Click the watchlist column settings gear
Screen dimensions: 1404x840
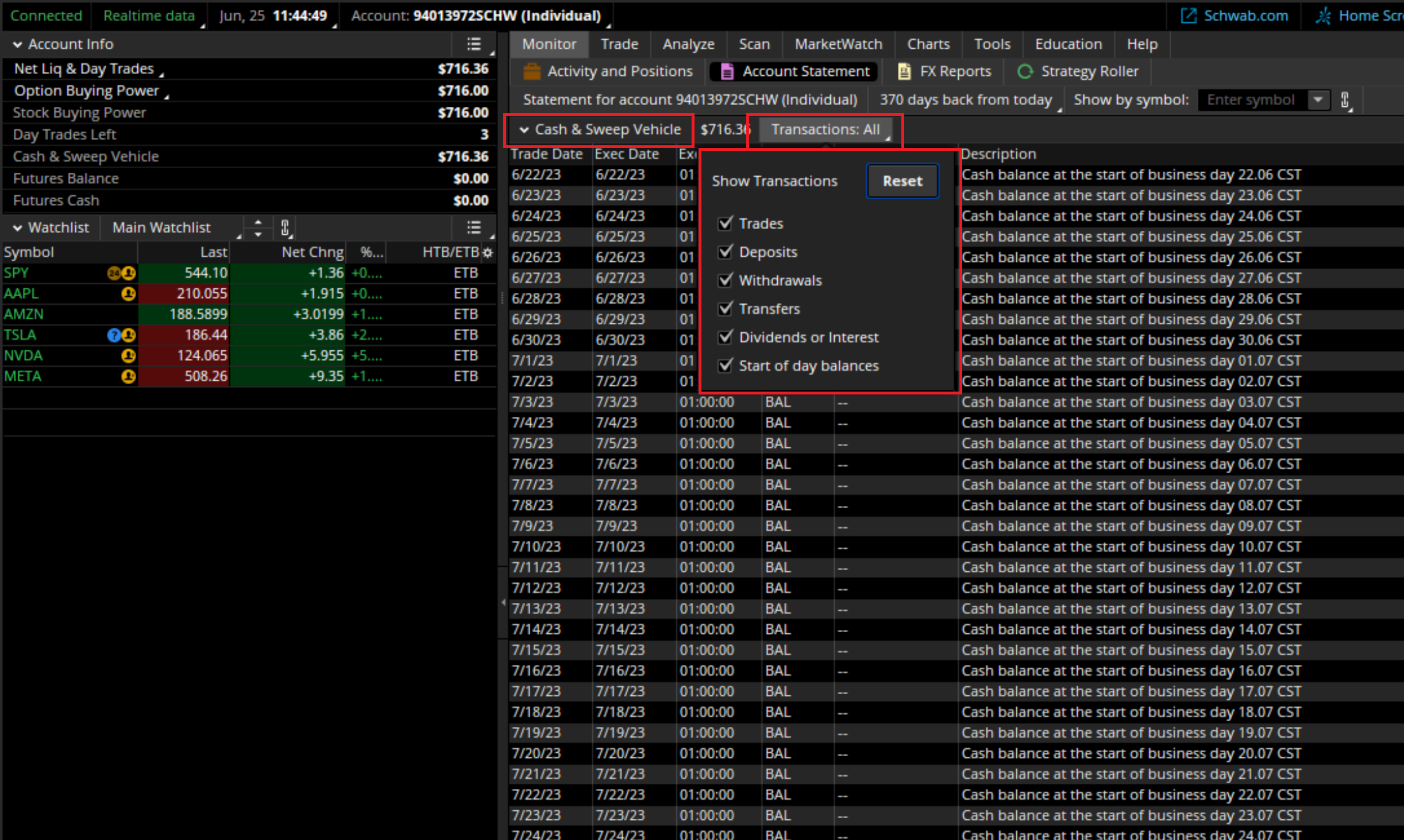tap(488, 253)
